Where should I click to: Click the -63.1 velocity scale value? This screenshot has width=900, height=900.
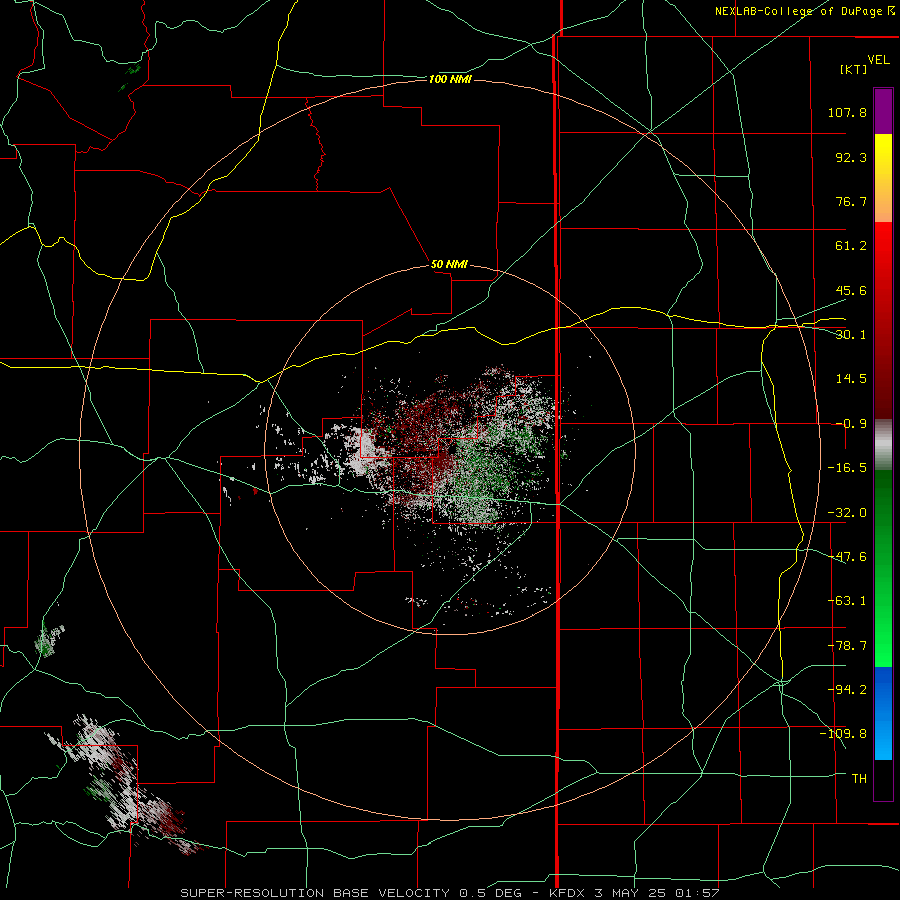coord(847,601)
